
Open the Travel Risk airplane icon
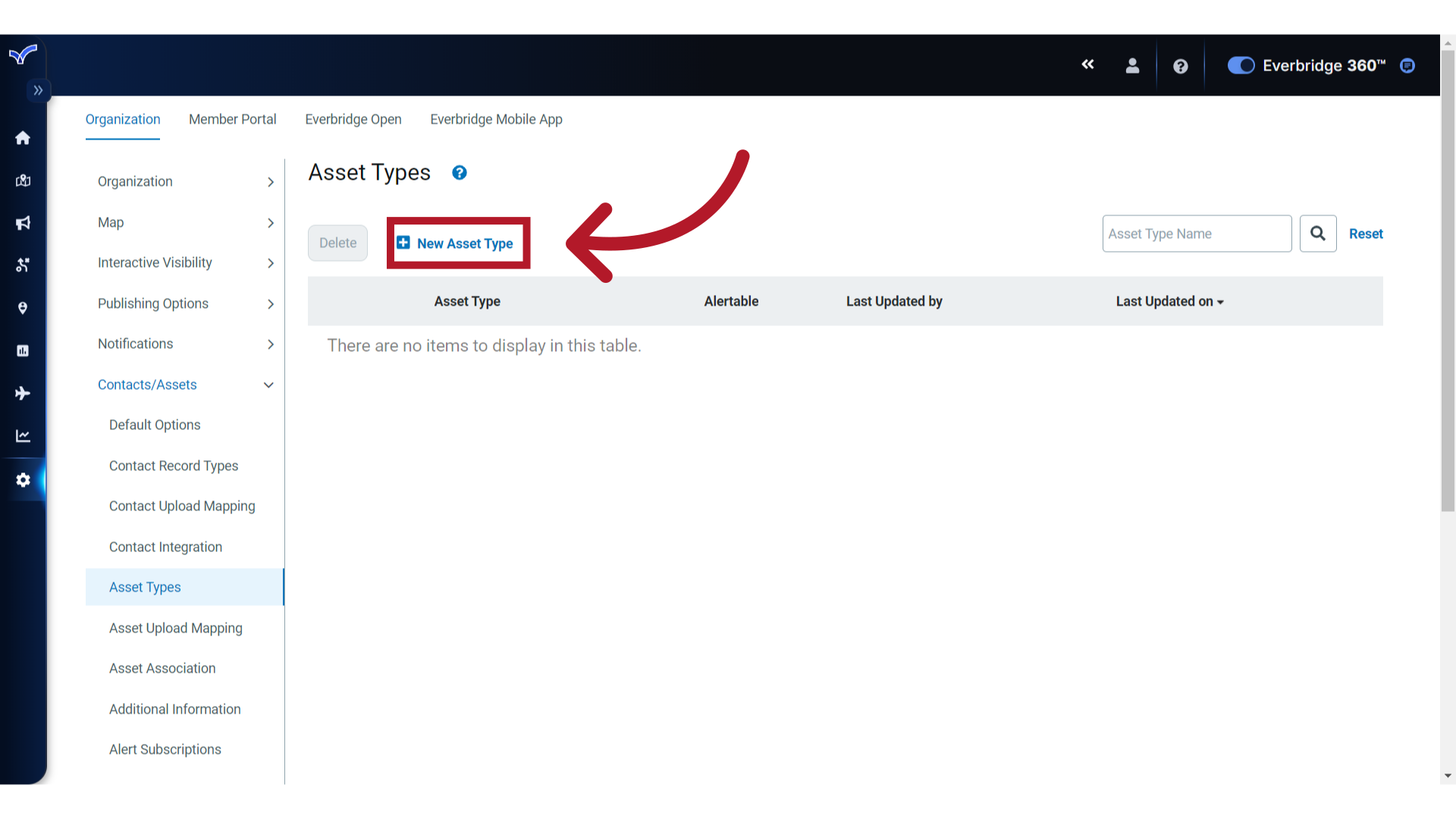23,393
